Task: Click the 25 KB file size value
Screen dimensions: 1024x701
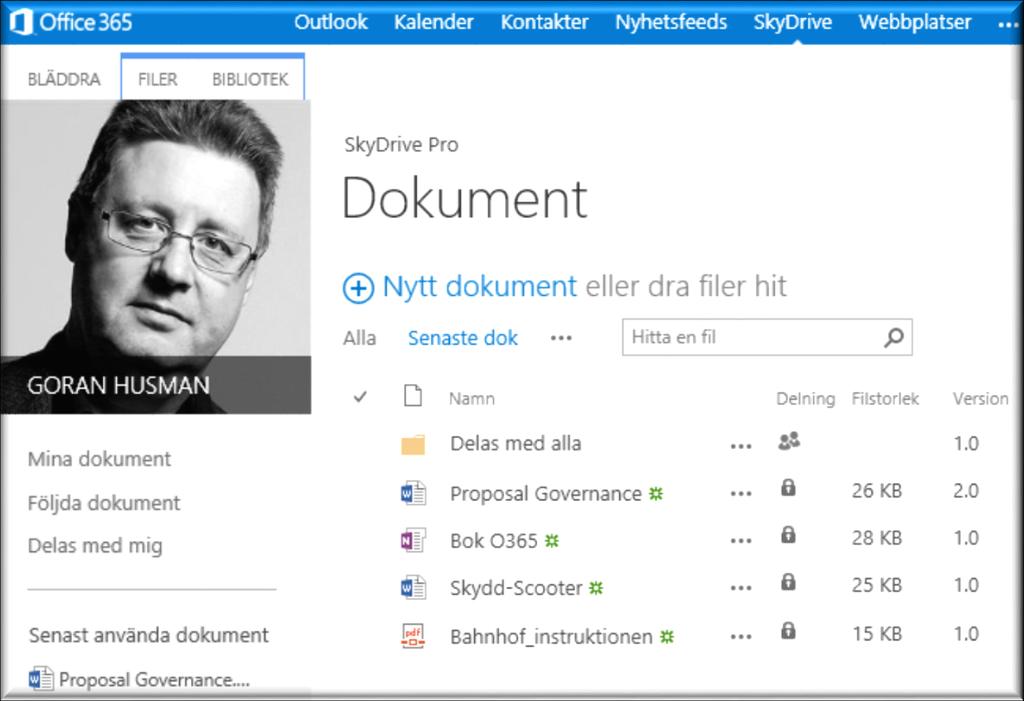Action: pos(876,585)
